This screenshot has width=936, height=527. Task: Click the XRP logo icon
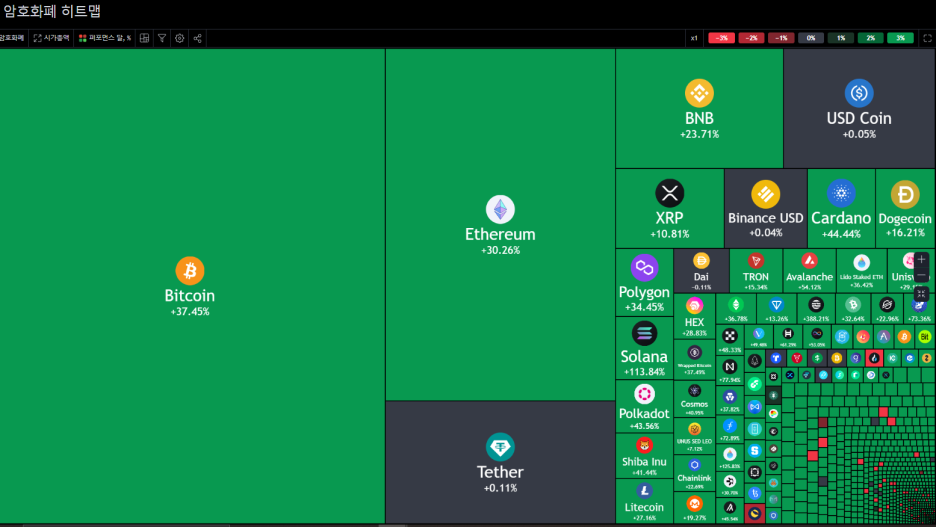tap(670, 193)
